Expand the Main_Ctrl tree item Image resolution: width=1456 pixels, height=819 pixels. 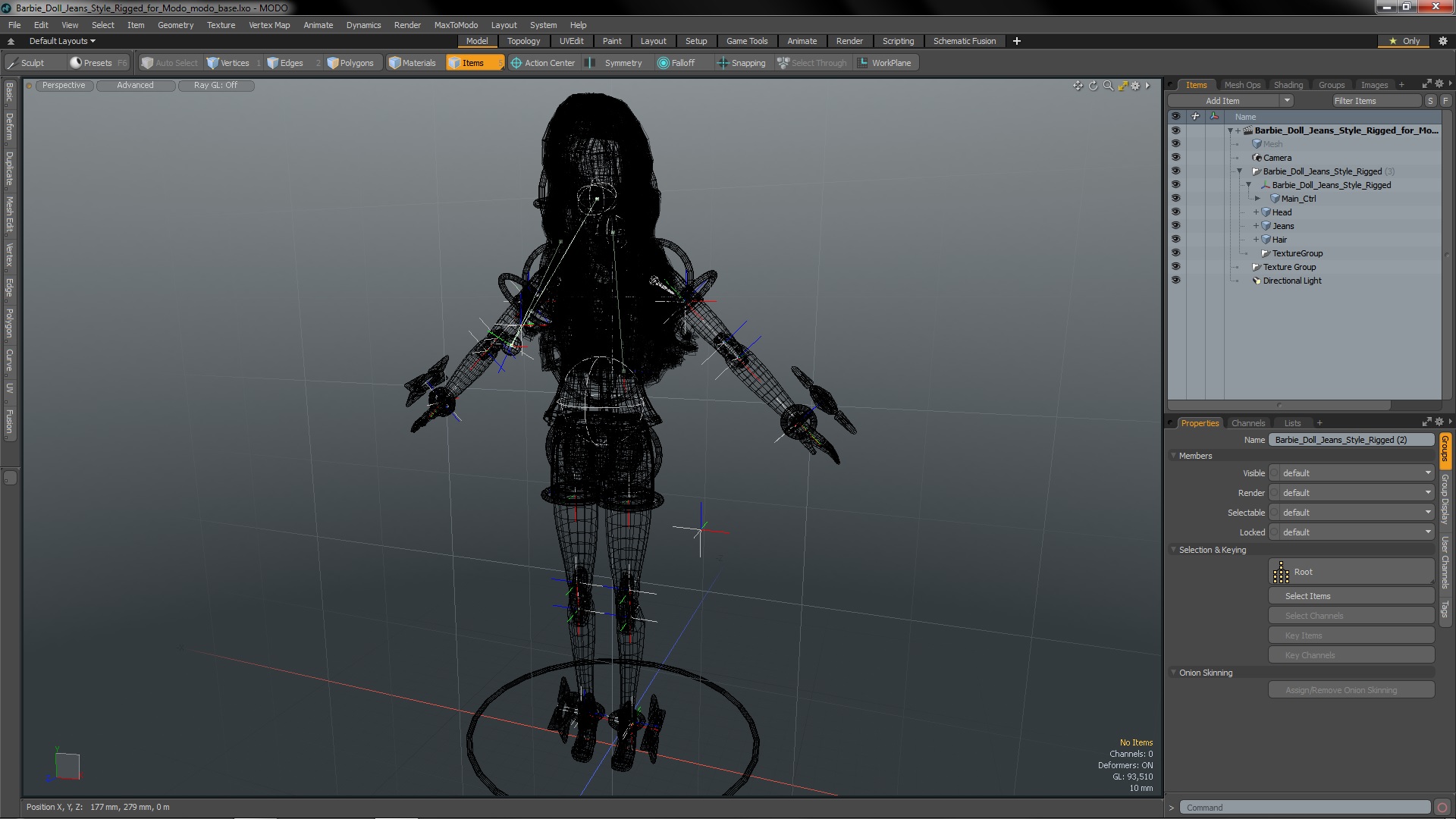(x=1257, y=199)
